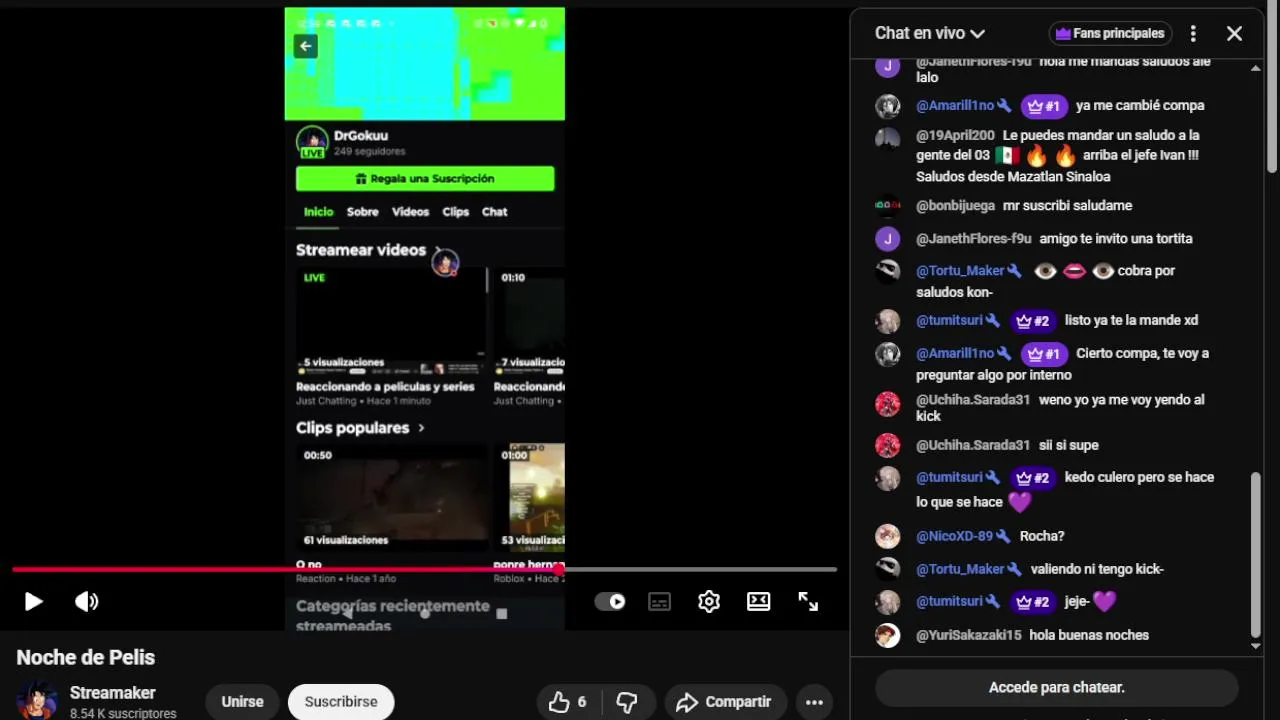Open video settings gear

coord(709,601)
